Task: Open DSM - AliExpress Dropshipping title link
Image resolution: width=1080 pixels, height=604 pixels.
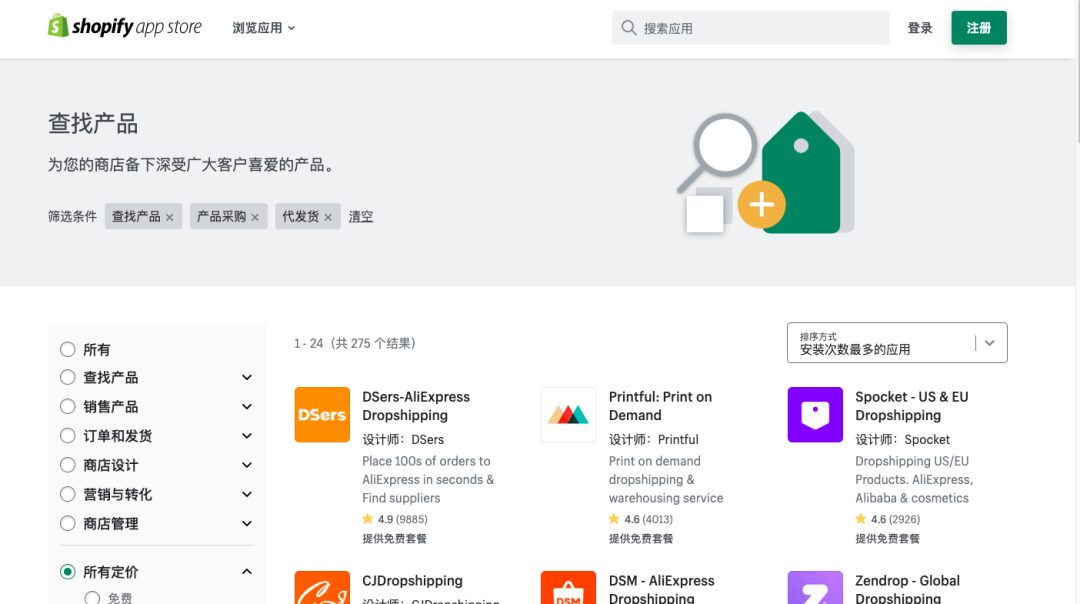Action: [661, 589]
